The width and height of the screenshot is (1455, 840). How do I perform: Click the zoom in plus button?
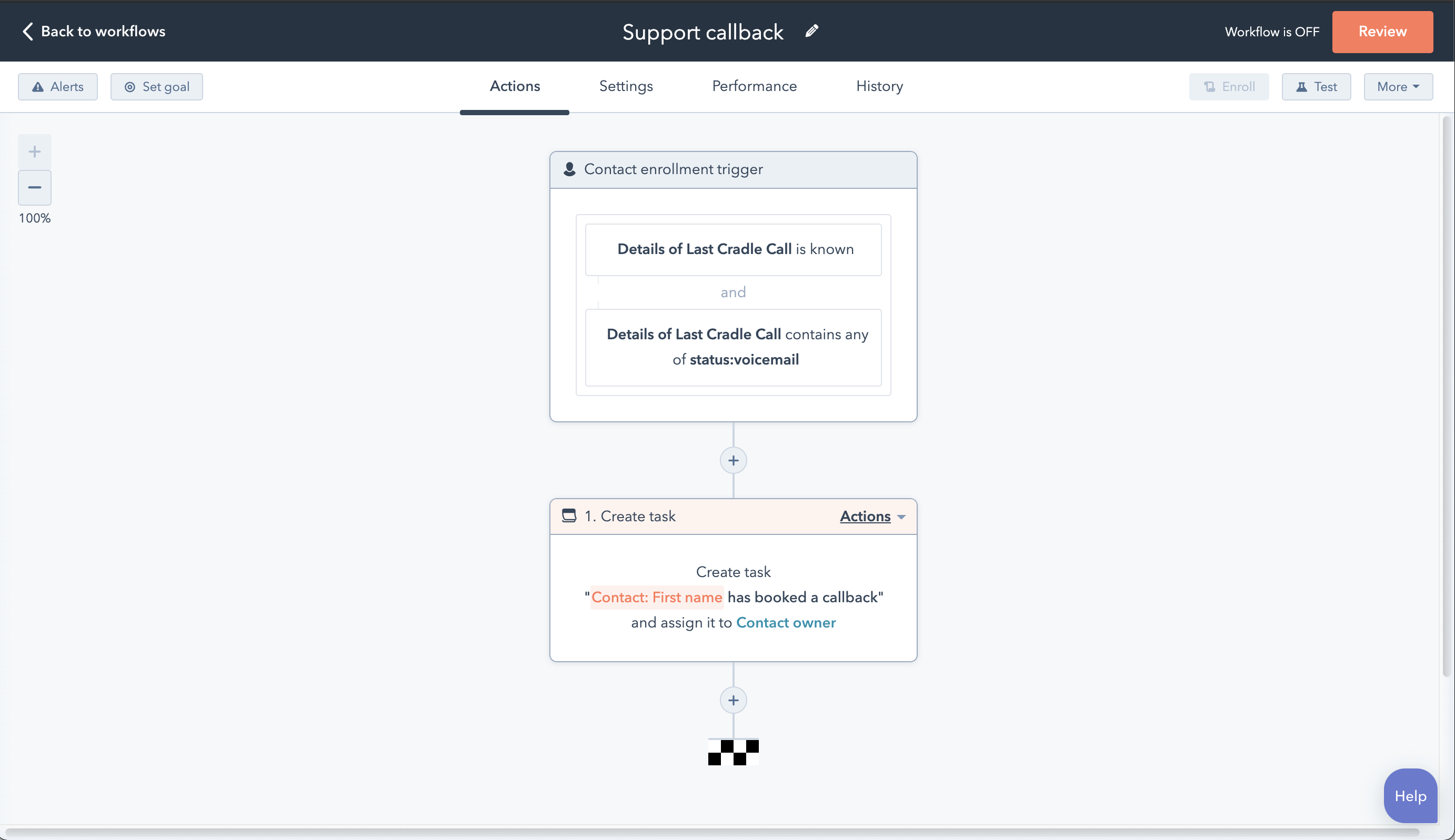coord(35,151)
